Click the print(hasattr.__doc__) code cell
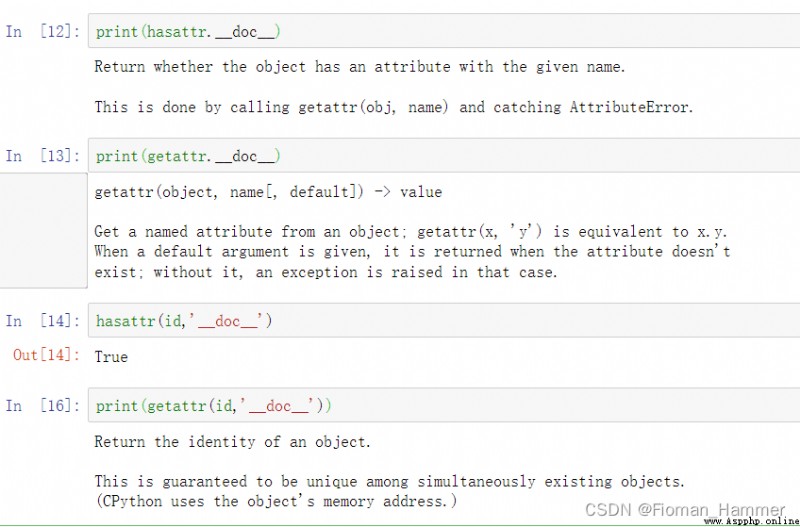 pyautogui.click(x=444, y=31)
